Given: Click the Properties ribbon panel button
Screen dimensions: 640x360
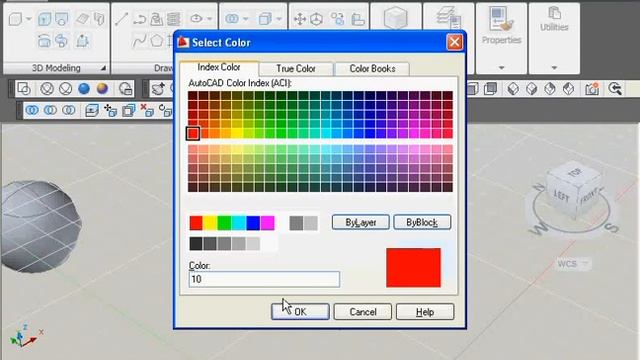Looking at the screenshot, I should pos(502,25).
